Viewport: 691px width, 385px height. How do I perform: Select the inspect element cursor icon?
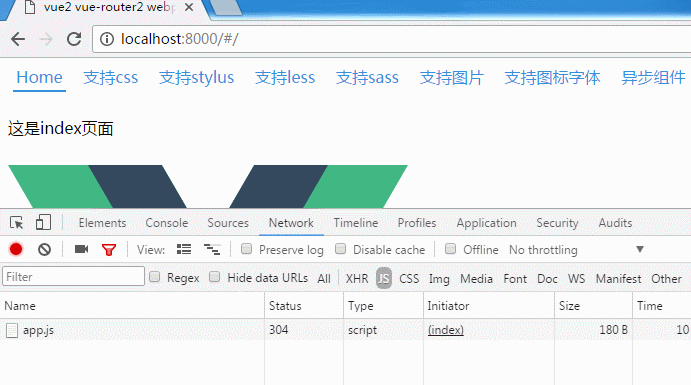[x=17, y=223]
